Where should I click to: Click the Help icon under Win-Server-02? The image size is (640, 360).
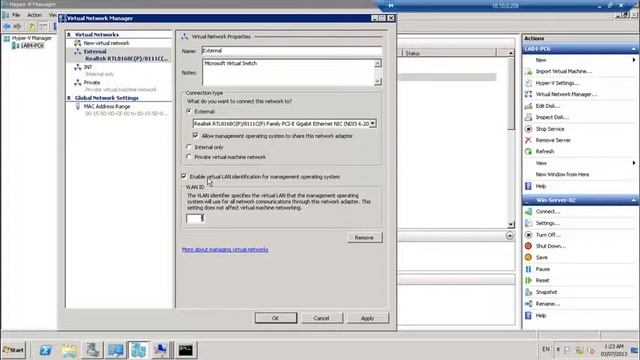[528, 316]
